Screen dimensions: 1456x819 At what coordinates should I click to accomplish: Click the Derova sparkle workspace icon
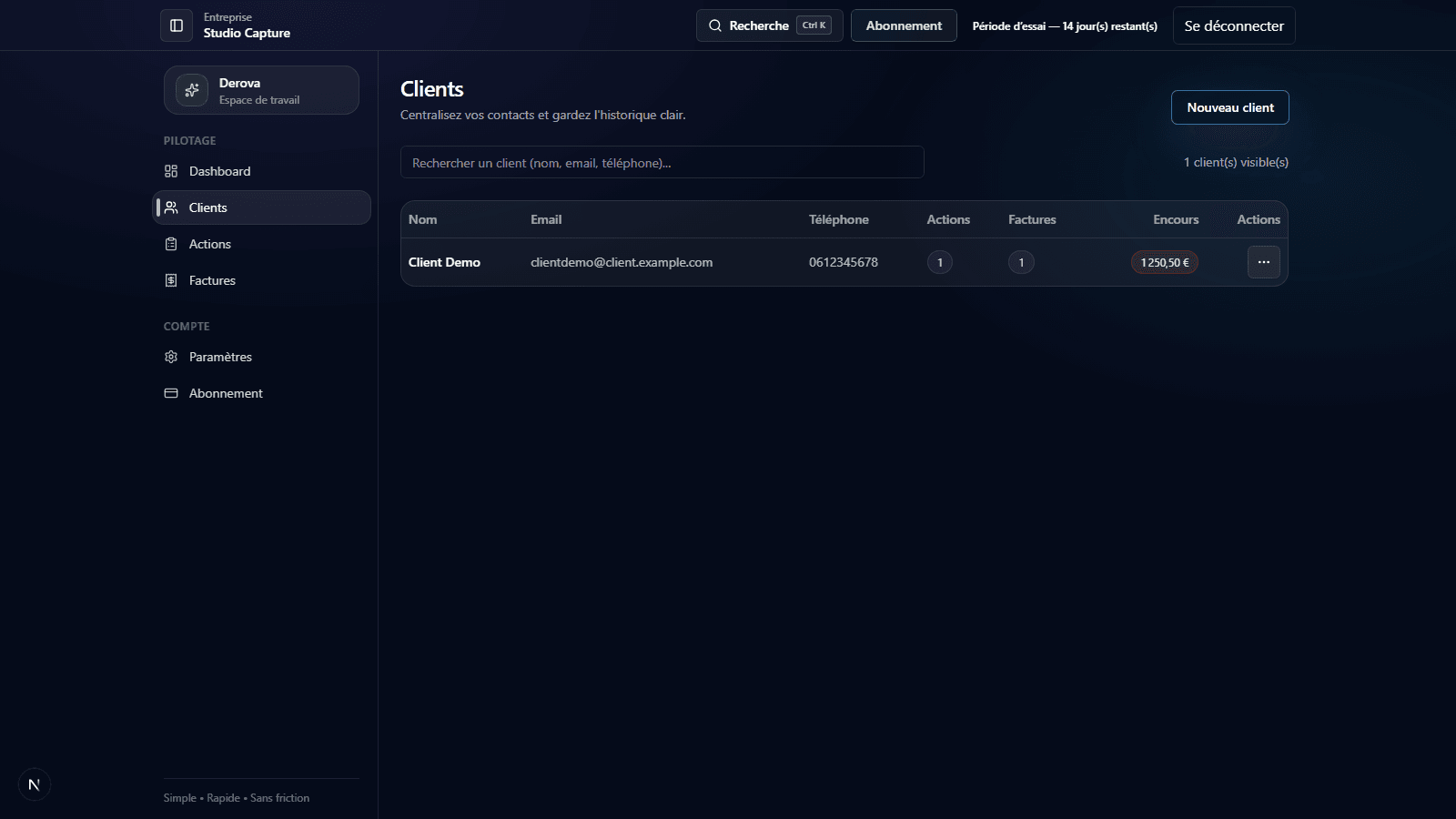[x=192, y=90]
